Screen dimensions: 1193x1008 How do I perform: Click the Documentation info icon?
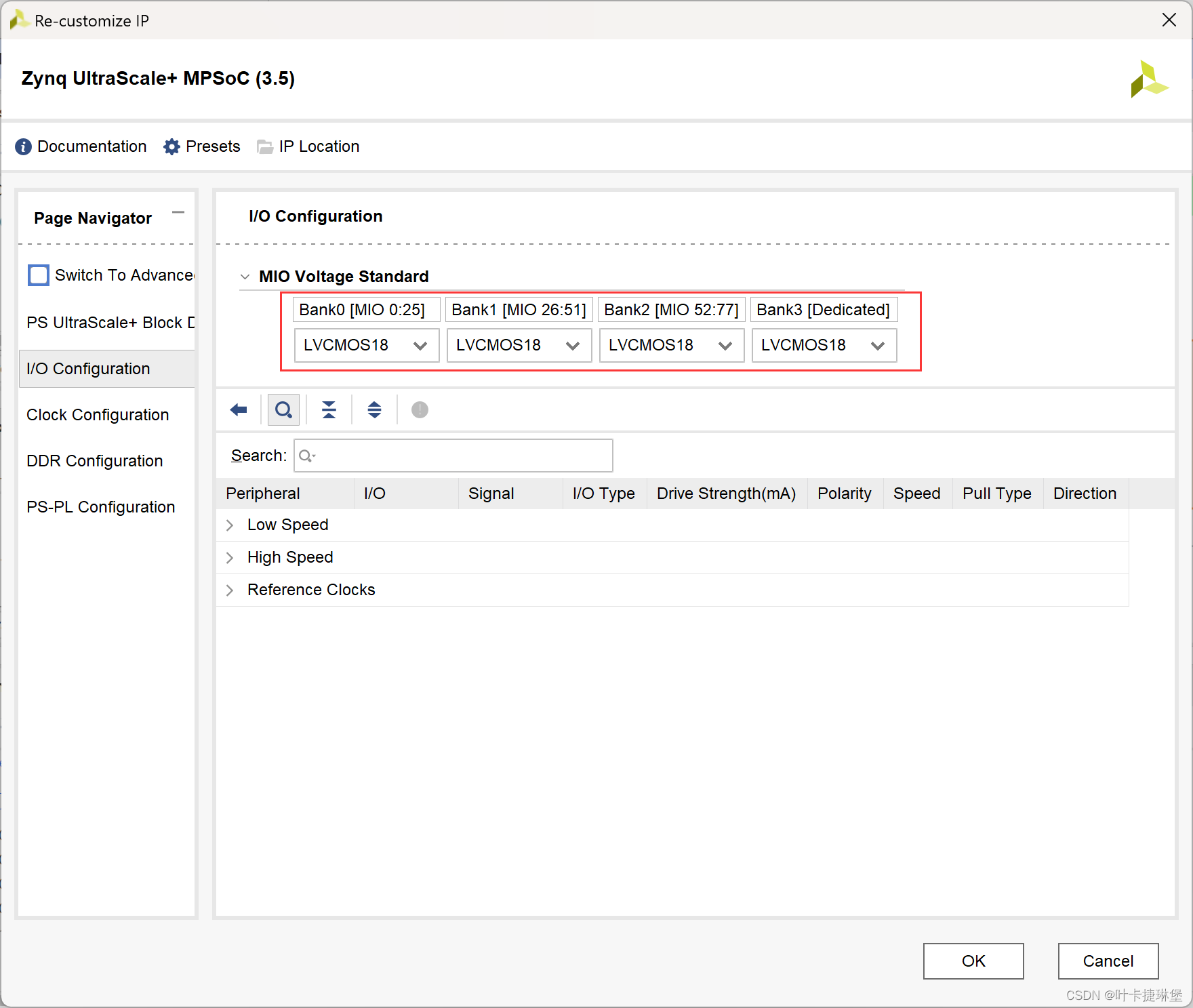23,146
